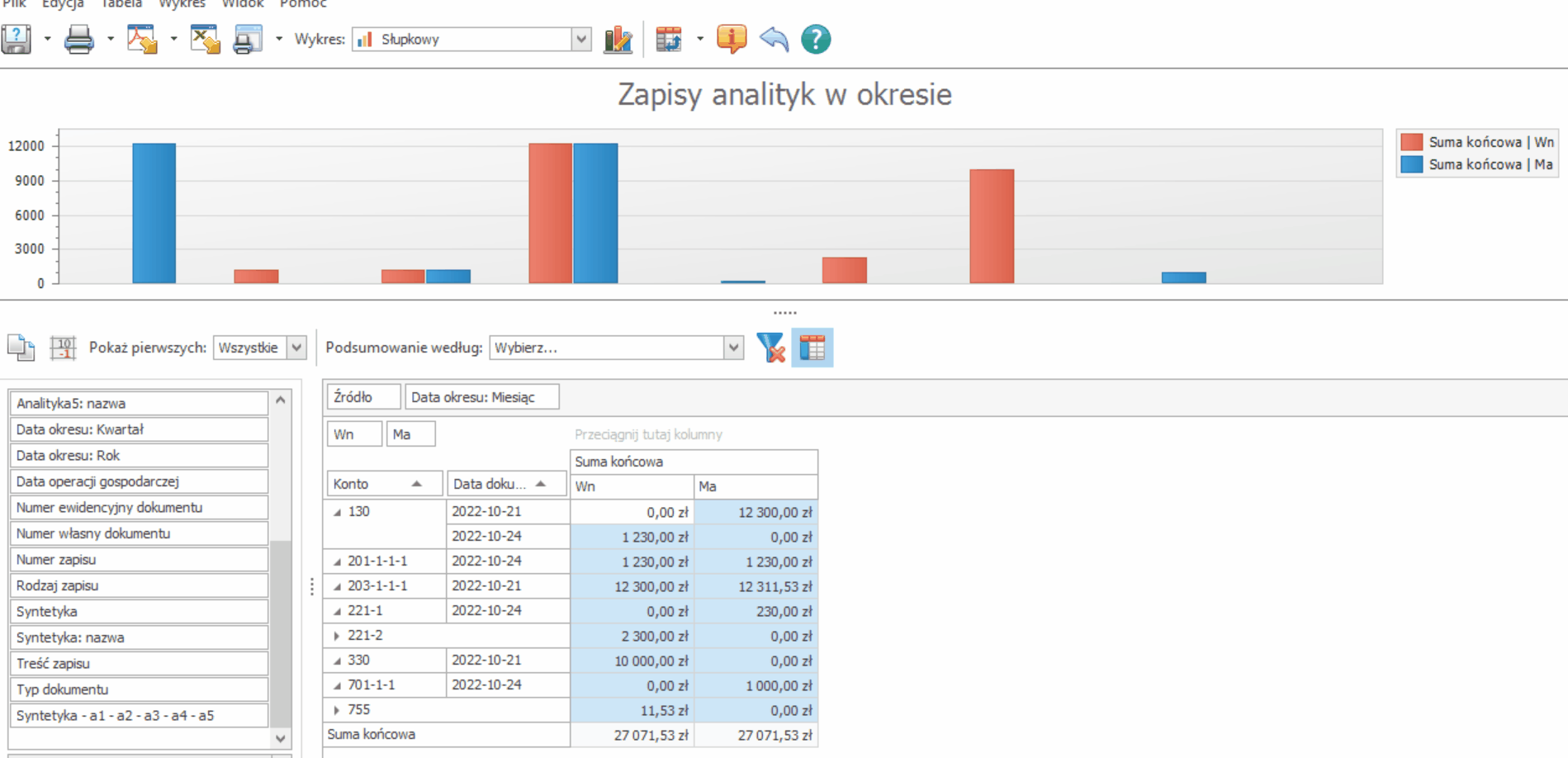This screenshot has height=758, width=1568.
Task: Click the teal help question mark icon
Action: (816, 39)
